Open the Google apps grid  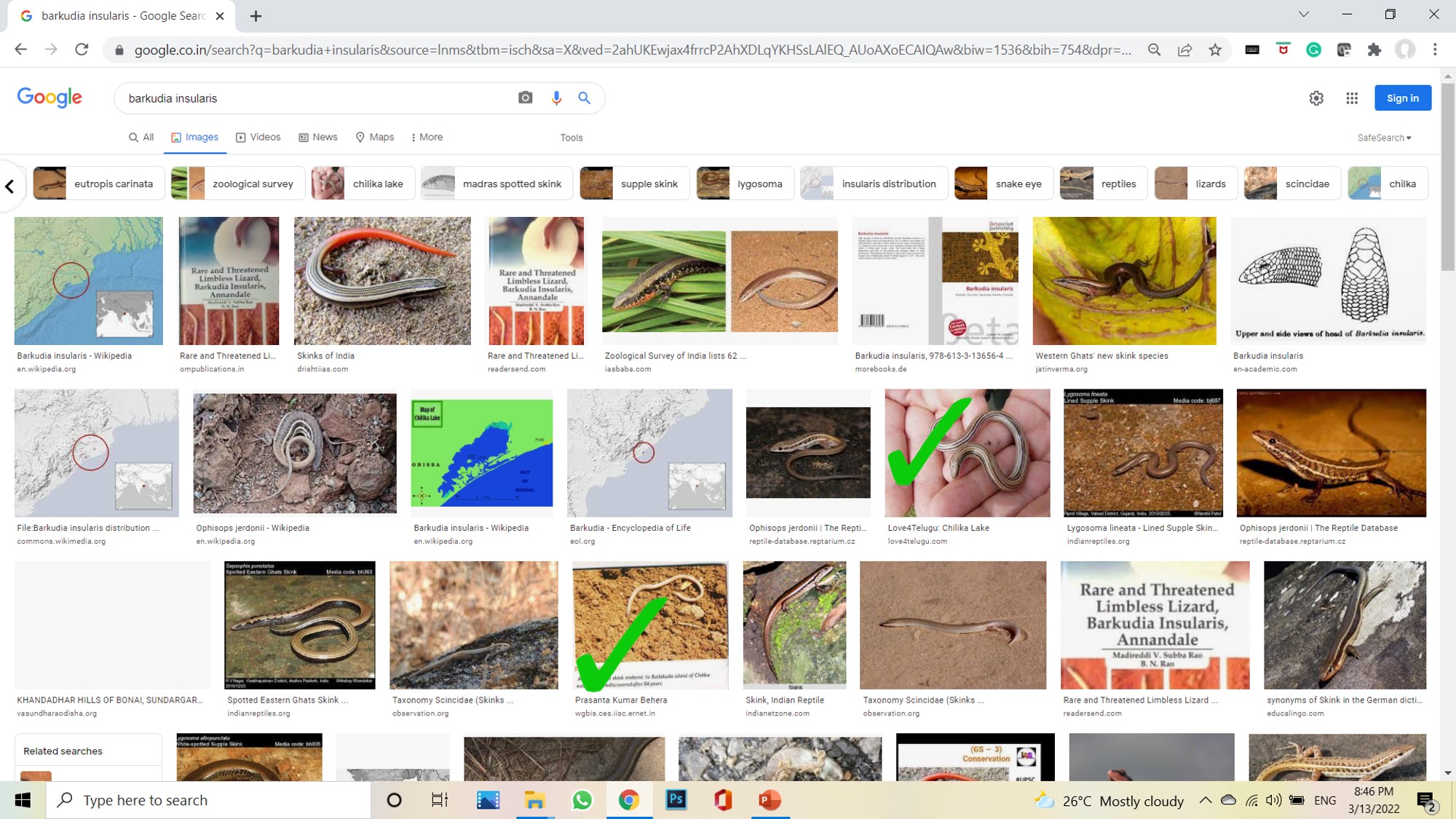1352,98
